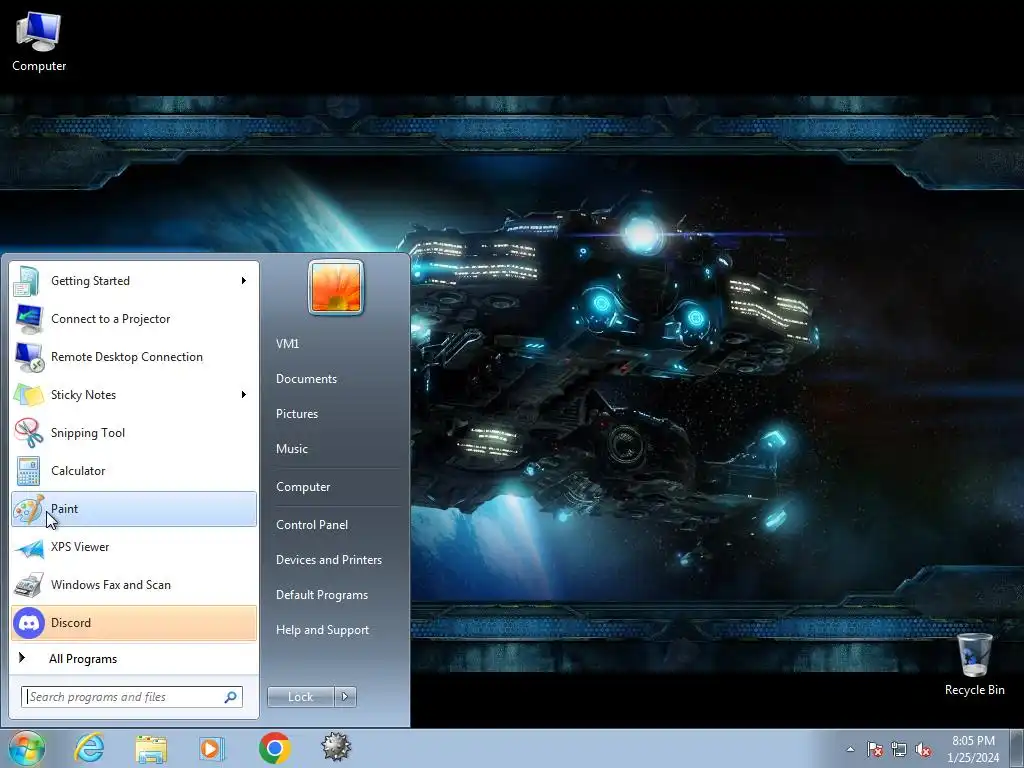
Task: Open Devices and Printers
Action: point(329,560)
